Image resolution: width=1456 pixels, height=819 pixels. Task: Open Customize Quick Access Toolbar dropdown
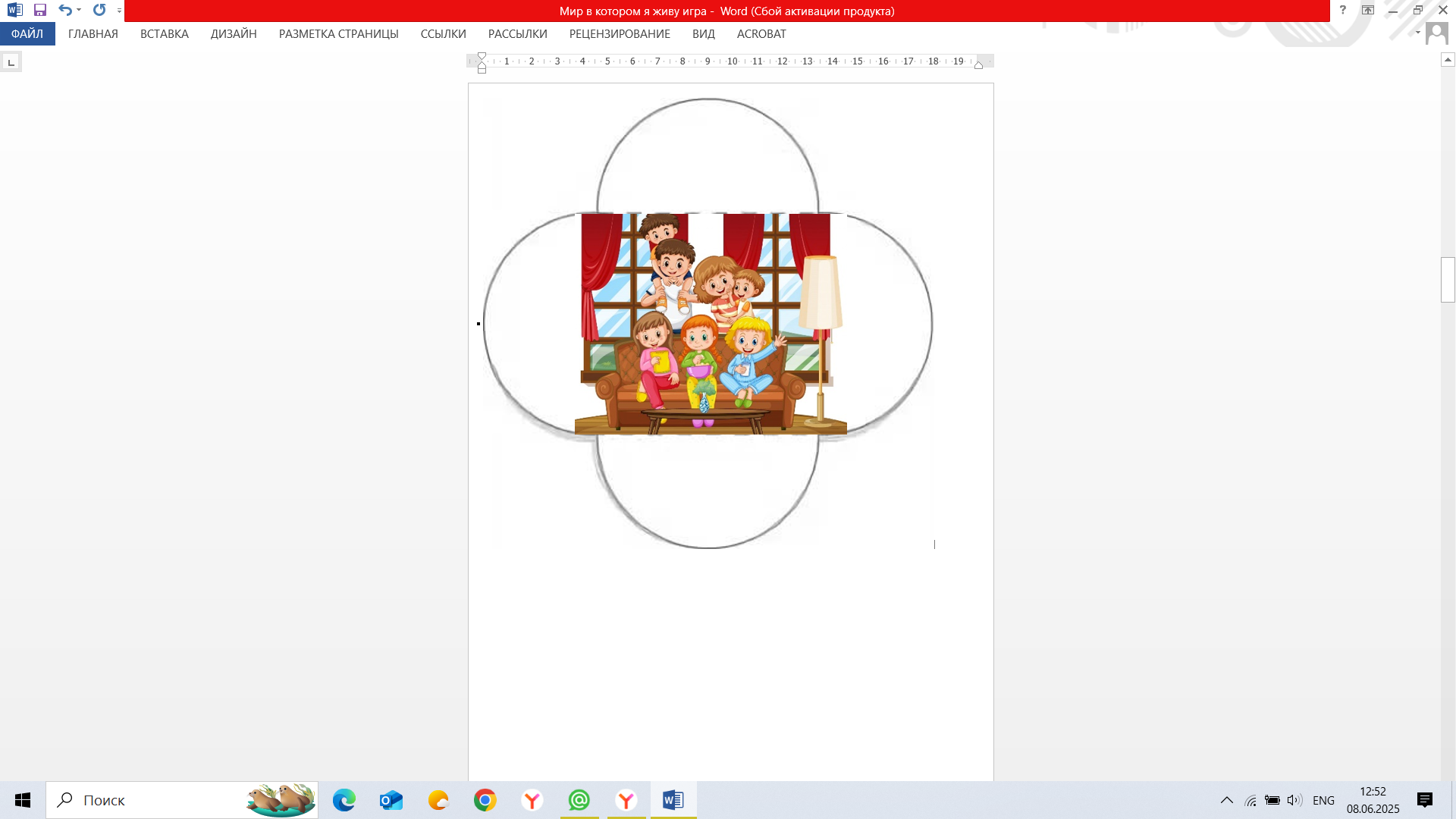pyautogui.click(x=119, y=11)
